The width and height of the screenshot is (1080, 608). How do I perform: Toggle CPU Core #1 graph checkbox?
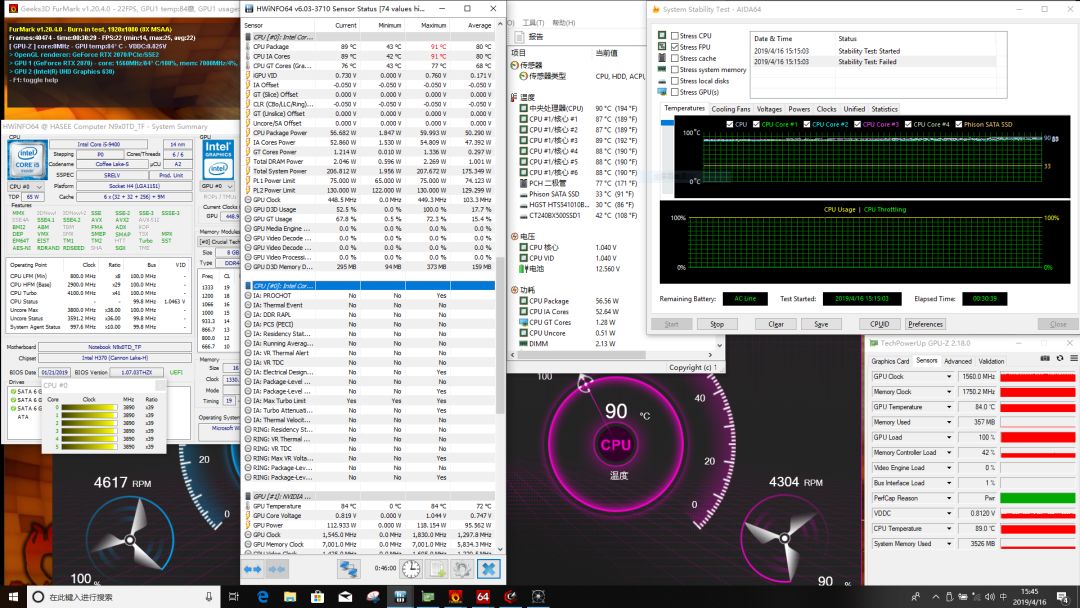tap(756, 125)
